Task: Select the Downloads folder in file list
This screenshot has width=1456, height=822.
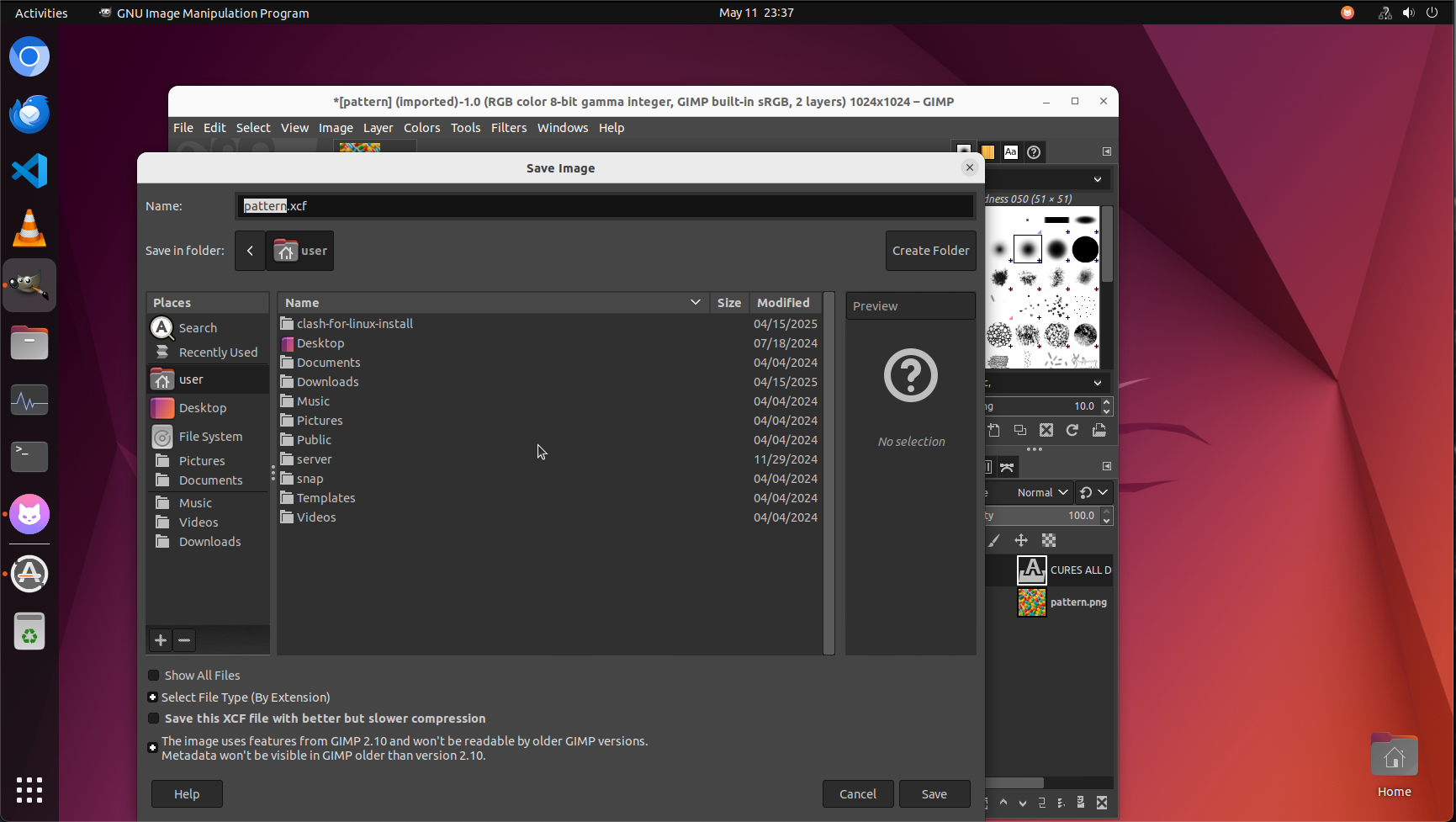Action: pos(551,382)
